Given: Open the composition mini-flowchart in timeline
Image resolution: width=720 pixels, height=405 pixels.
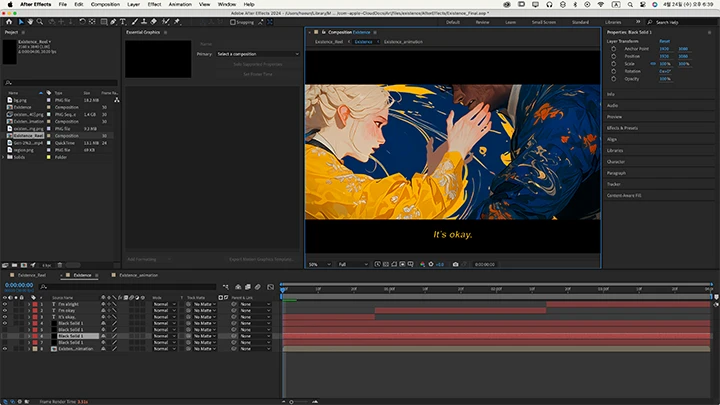Looking at the screenshot, I should click(225, 287).
